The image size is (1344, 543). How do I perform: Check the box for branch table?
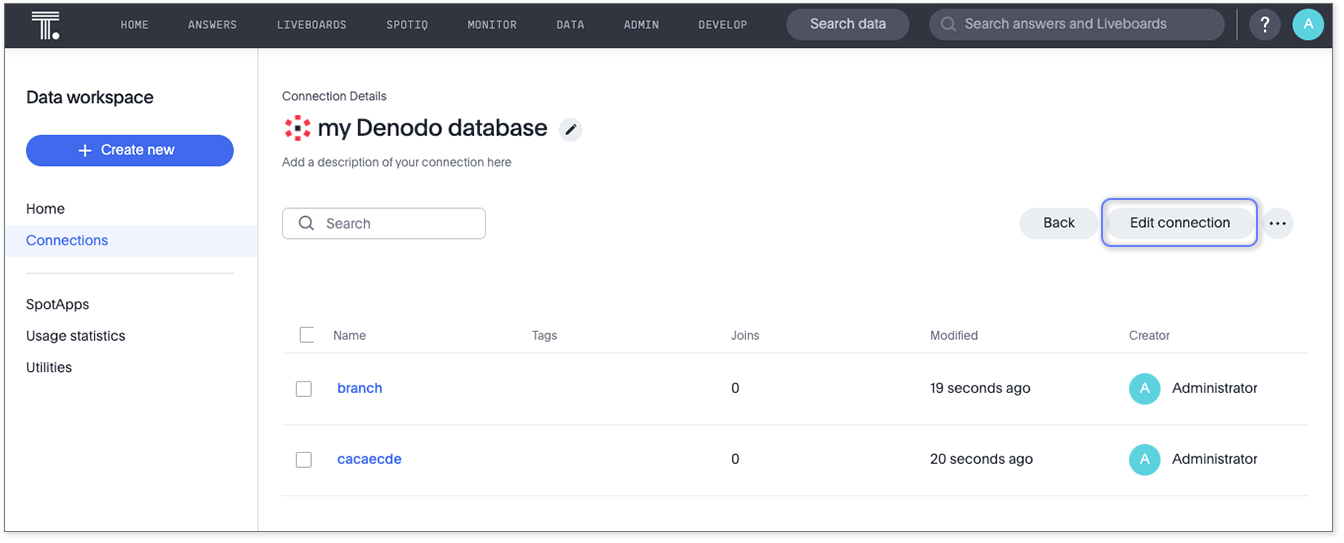(304, 389)
